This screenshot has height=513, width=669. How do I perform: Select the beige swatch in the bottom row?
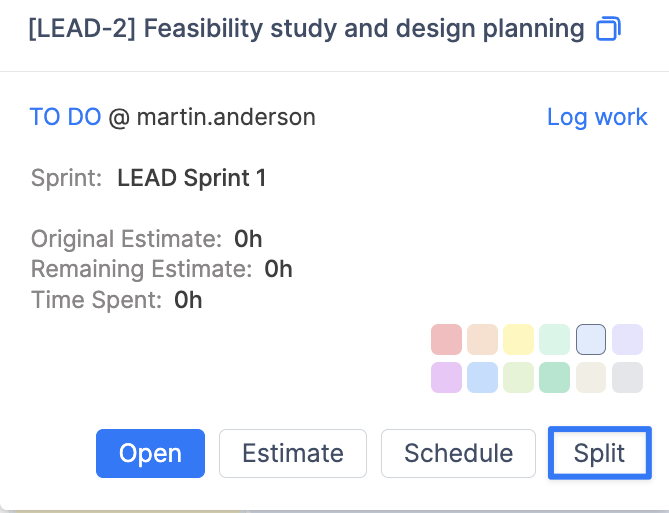pos(591,377)
